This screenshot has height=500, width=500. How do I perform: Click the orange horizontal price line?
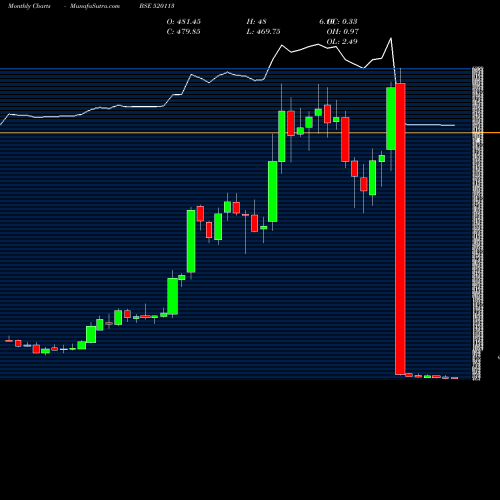coord(250,133)
